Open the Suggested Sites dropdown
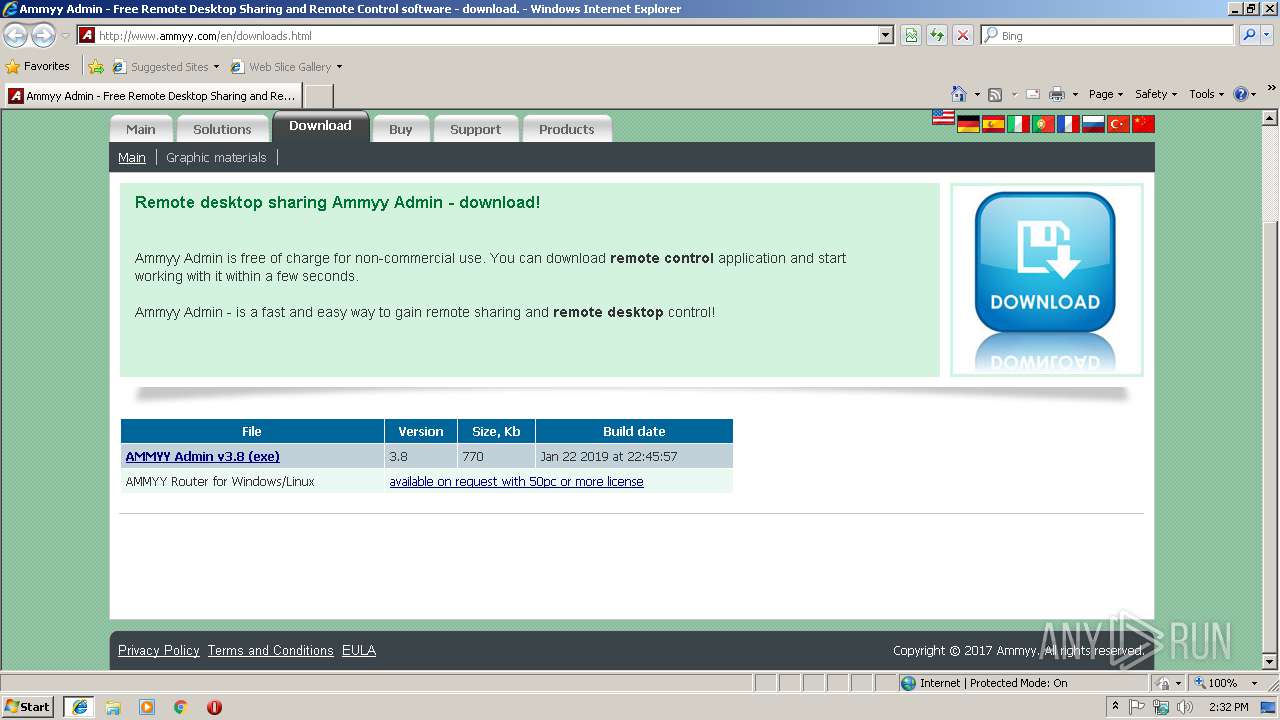This screenshot has width=1280, height=720. 216,67
